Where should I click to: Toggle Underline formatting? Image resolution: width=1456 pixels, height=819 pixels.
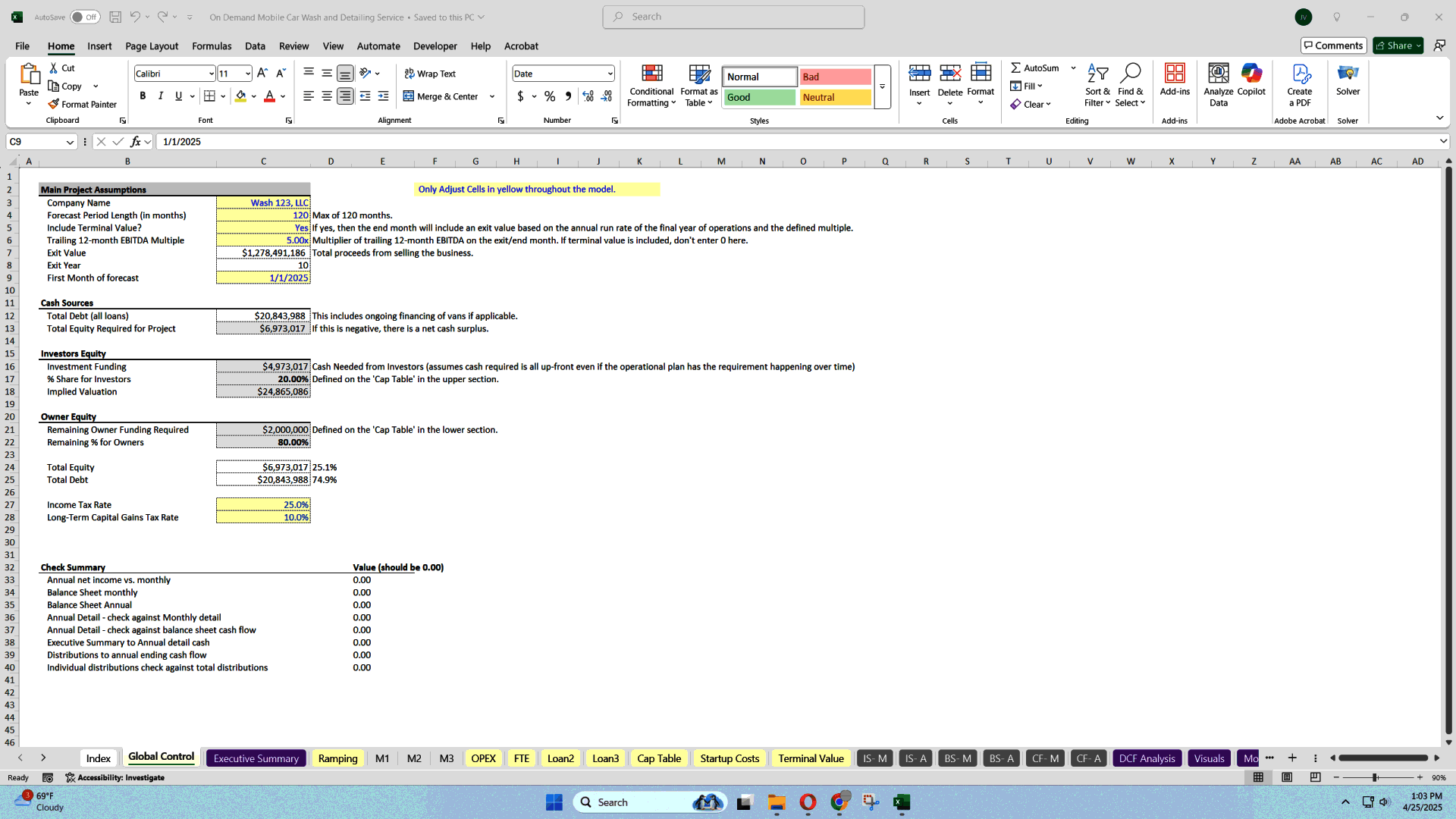tap(179, 96)
